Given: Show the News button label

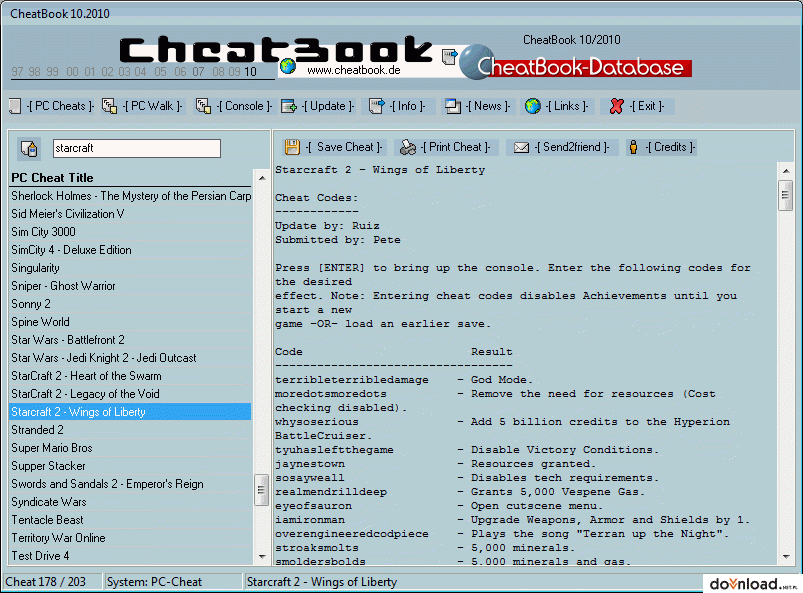Looking at the screenshot, I should coord(488,106).
